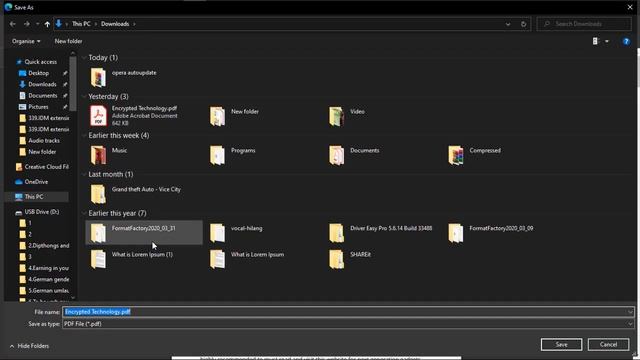This screenshot has height=360, width=640.
Task: Select the Music folder icon
Action: [x=98, y=155]
